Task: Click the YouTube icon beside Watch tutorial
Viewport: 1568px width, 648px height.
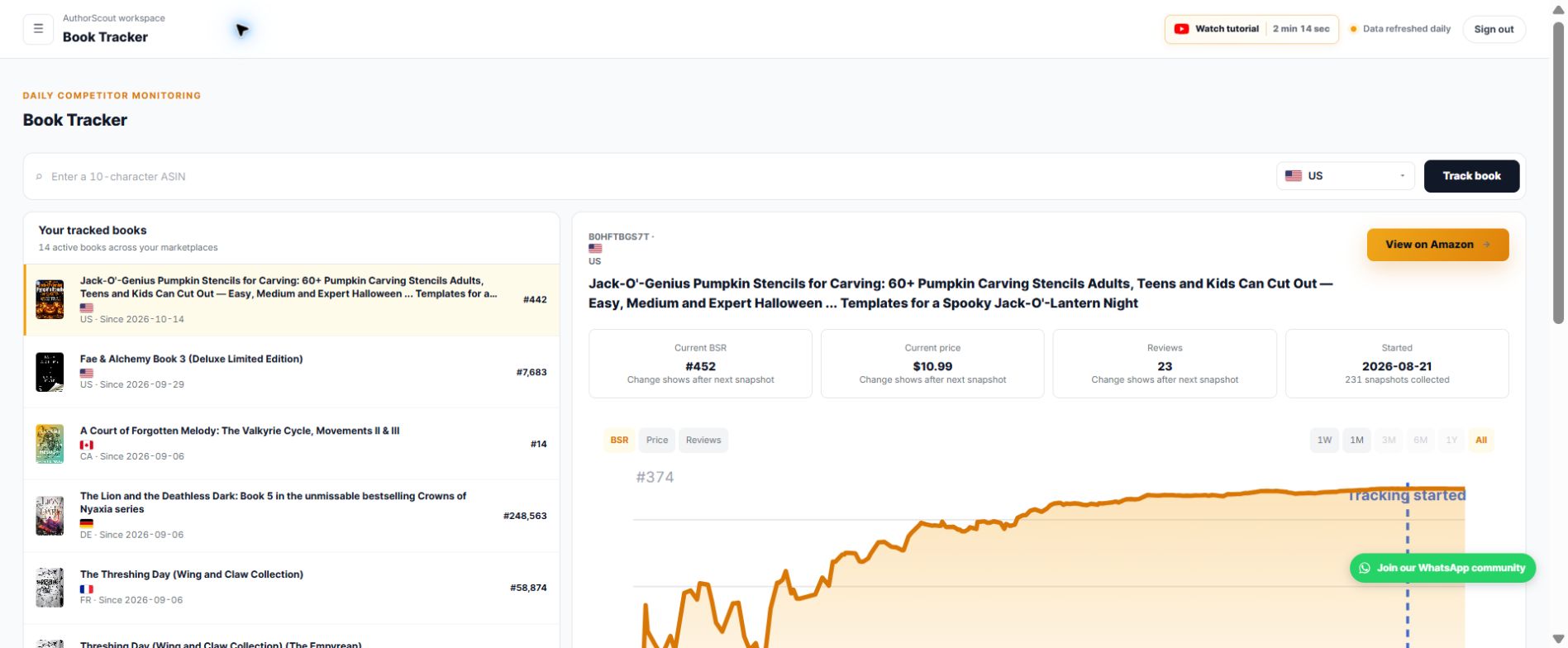Action: (x=1181, y=29)
